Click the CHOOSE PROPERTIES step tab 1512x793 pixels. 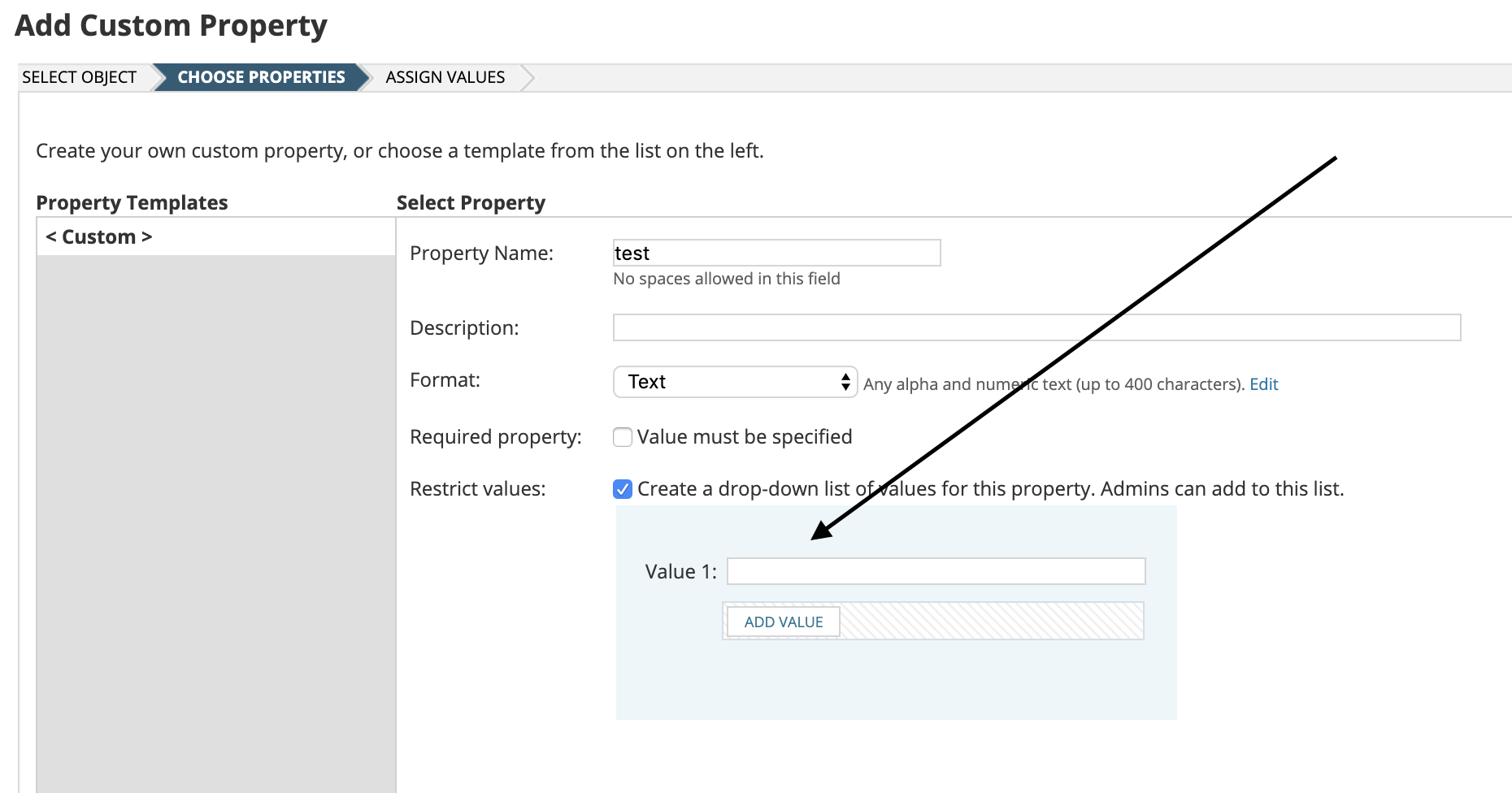261,77
